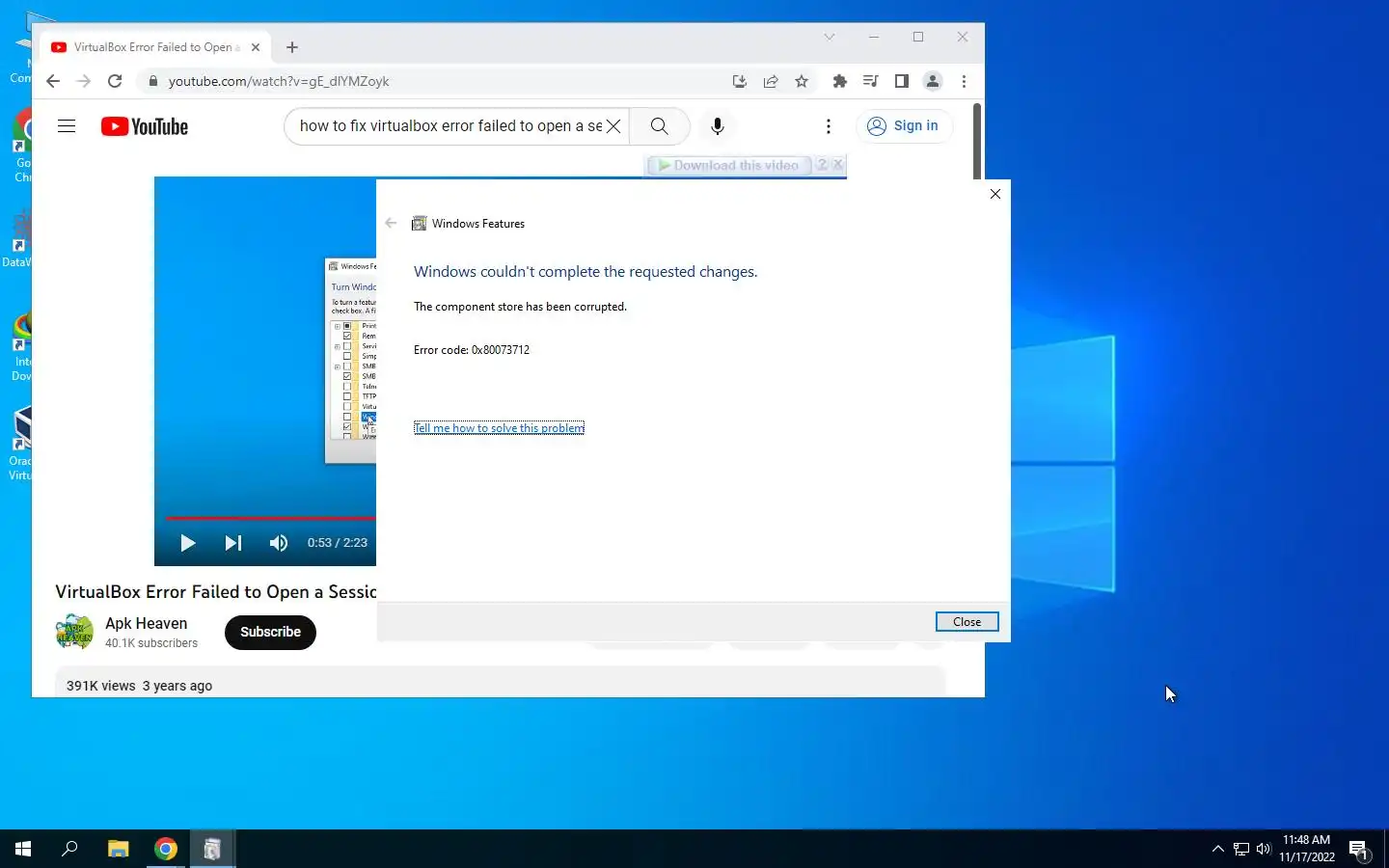Switch to Chrome on the taskbar
1389x868 pixels.
pyautogui.click(x=166, y=849)
